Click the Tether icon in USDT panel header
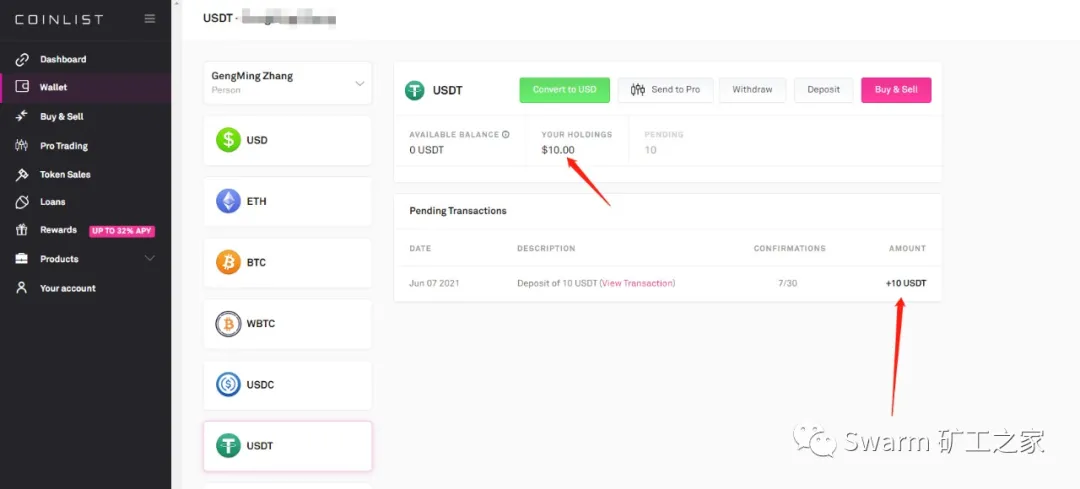This screenshot has width=1080, height=489. pos(415,90)
